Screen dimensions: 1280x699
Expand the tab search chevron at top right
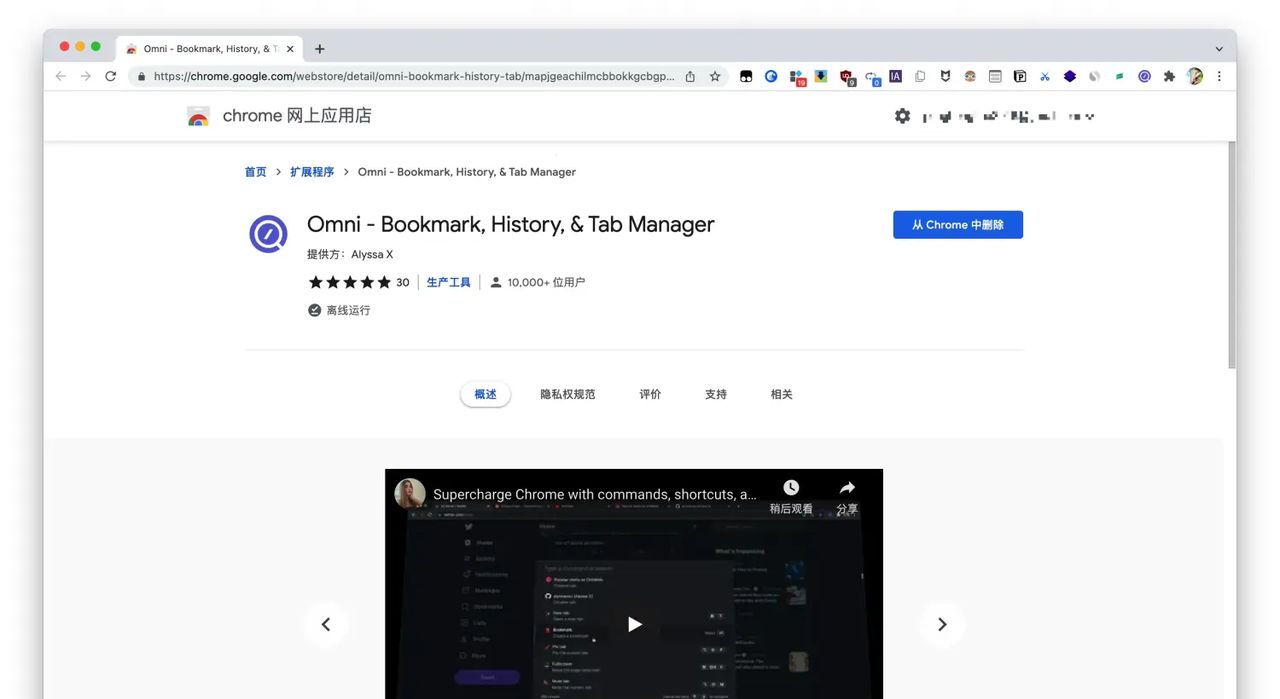[x=1219, y=49]
